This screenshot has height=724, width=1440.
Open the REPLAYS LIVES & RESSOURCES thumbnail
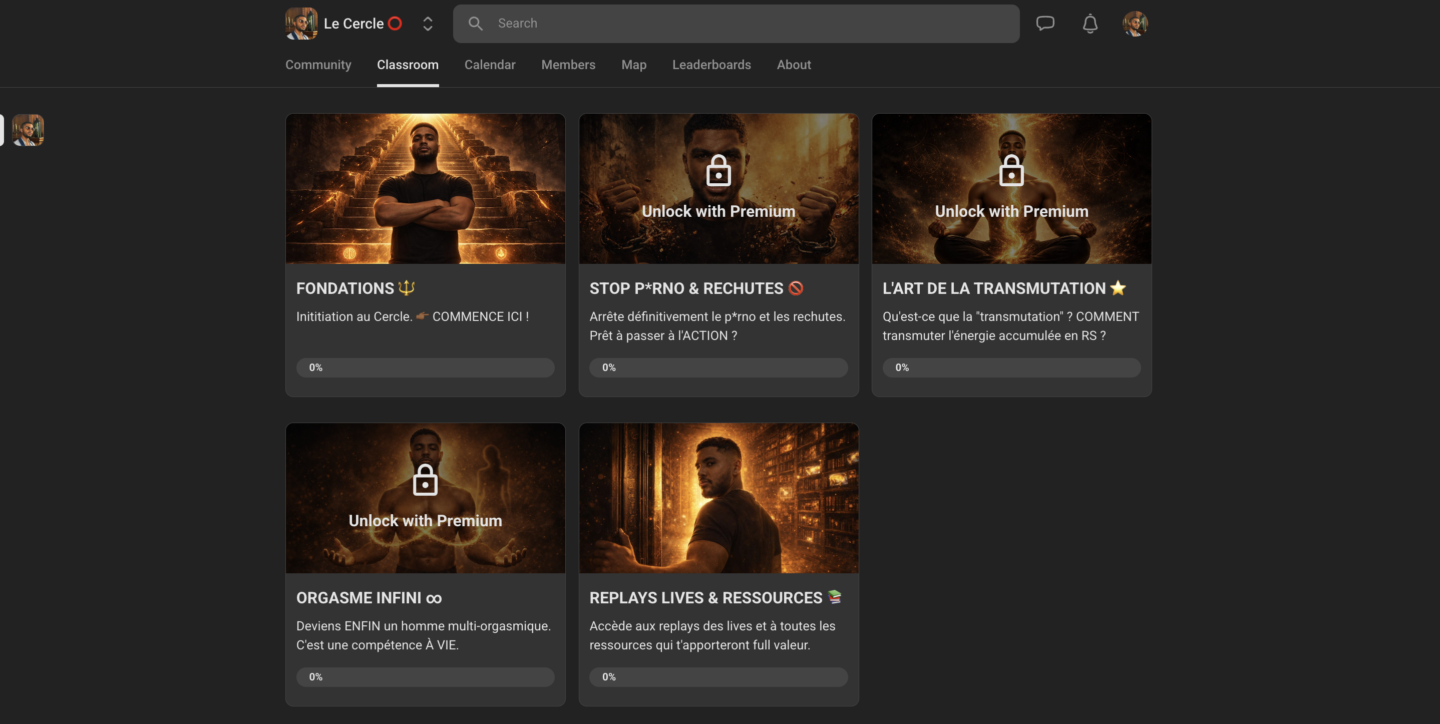click(x=718, y=498)
